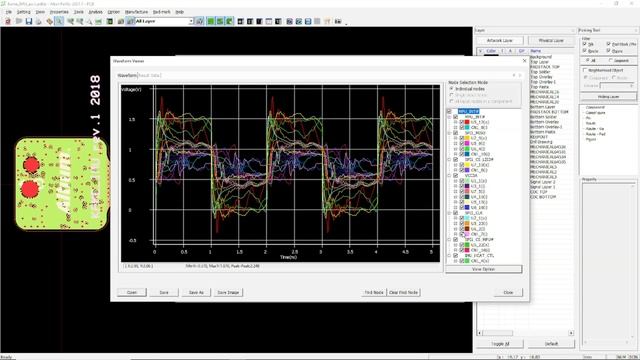Viewport: 640px width, 360px height.
Task: Click the blue disk icon near toolbar end
Action: point(308,21)
